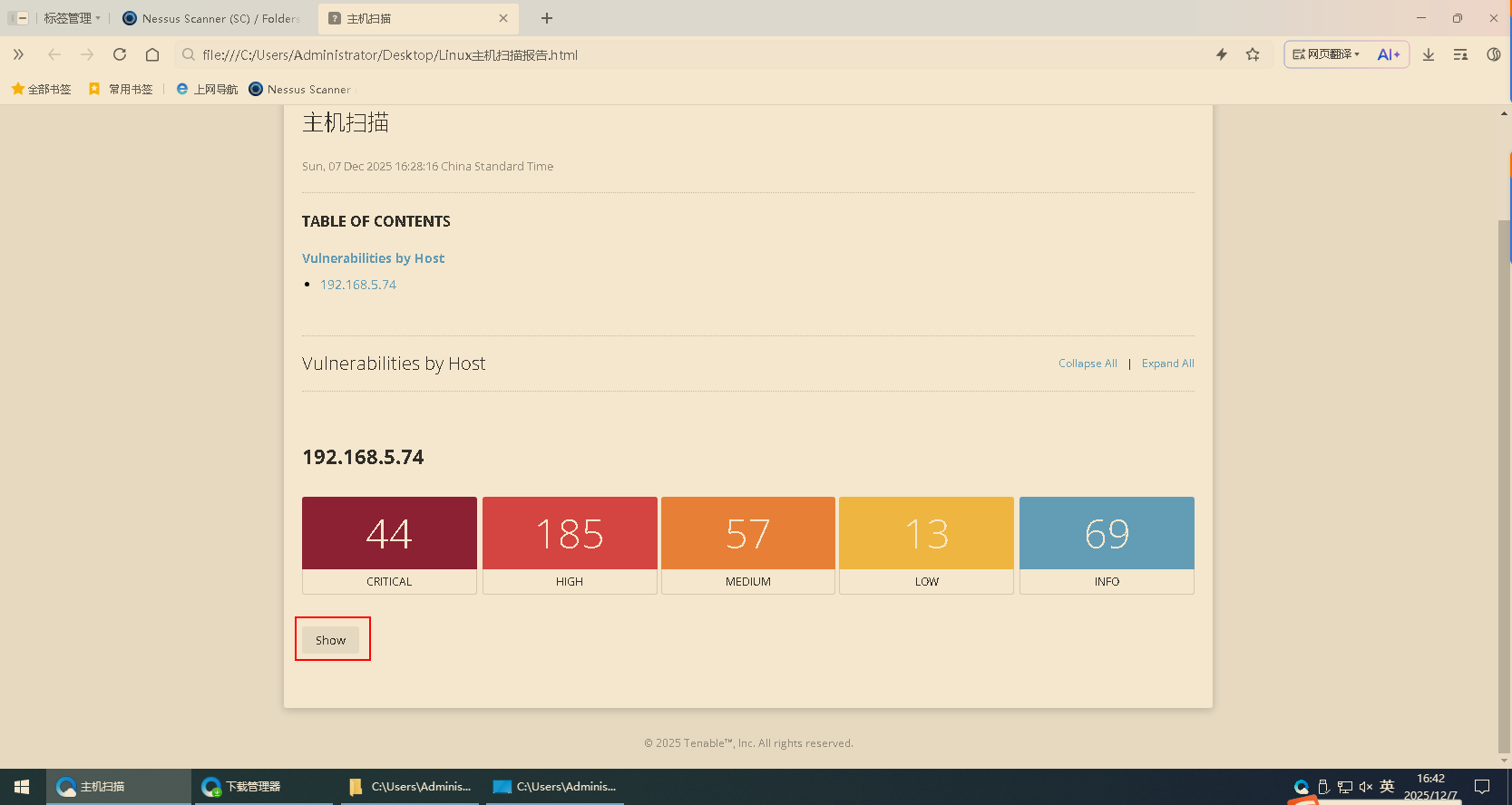Click the Collapse All link
The height and width of the screenshot is (805, 1512).
point(1088,364)
